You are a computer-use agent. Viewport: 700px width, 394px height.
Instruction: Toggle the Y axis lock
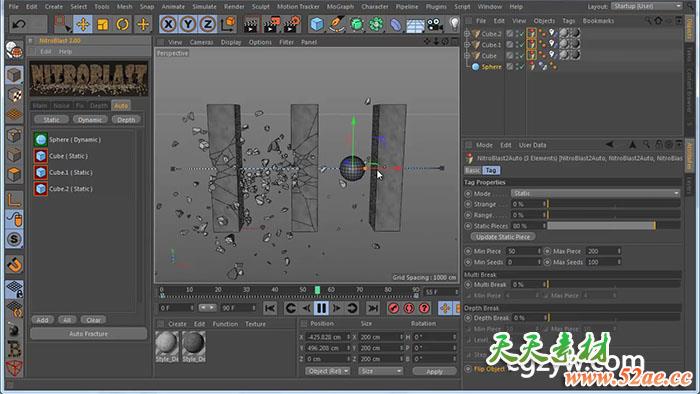point(188,24)
